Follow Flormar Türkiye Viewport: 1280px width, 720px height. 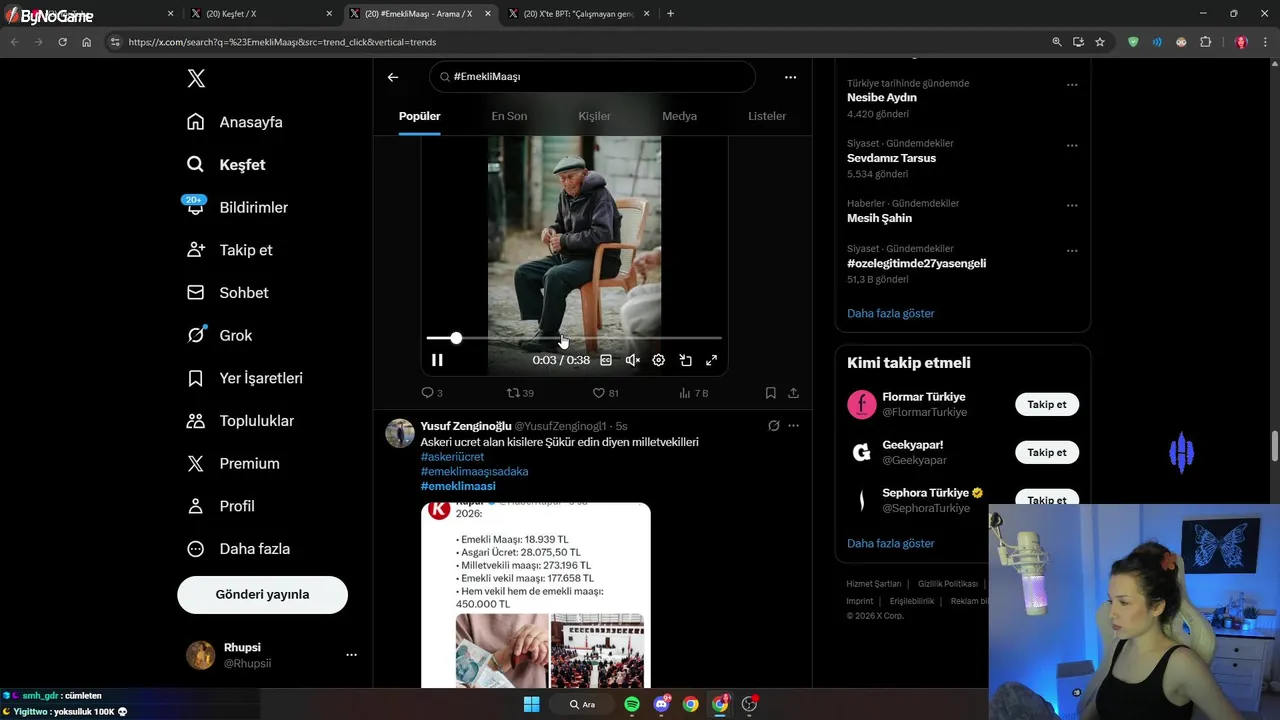pos(1047,404)
